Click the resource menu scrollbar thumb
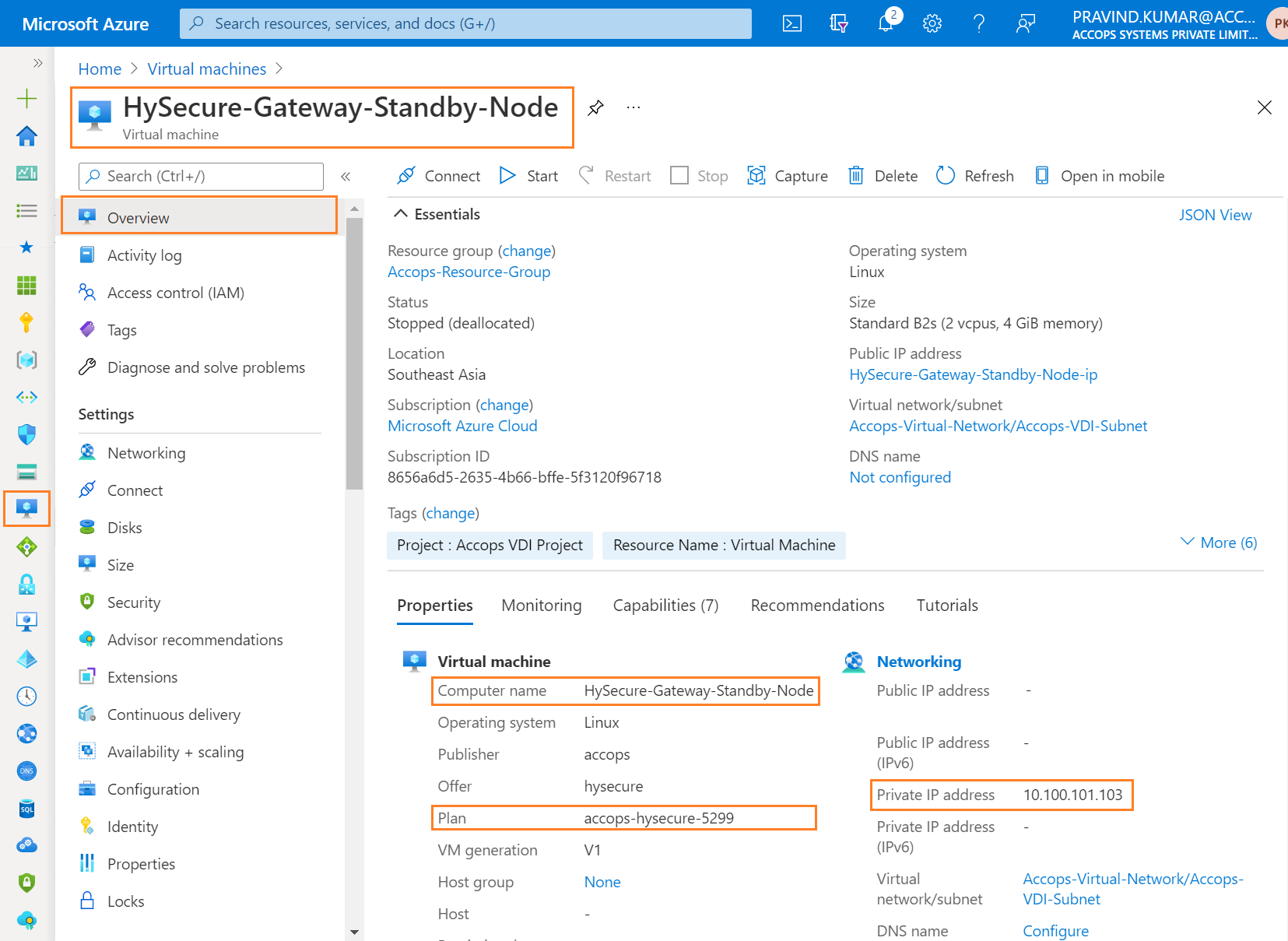 354,354
